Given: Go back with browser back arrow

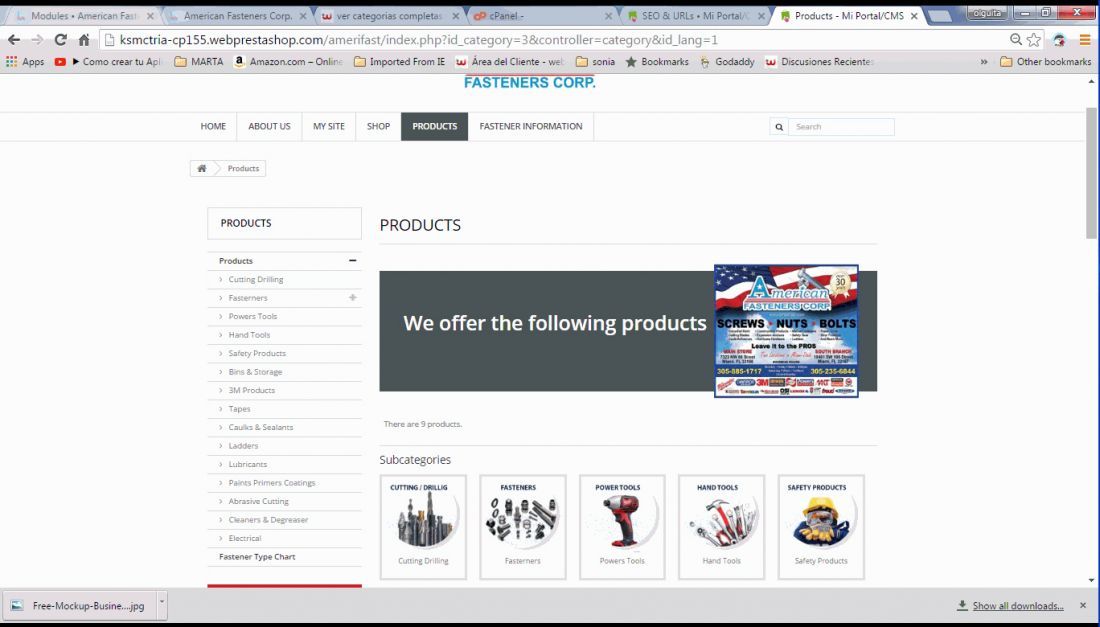Looking at the screenshot, I should pos(14,40).
